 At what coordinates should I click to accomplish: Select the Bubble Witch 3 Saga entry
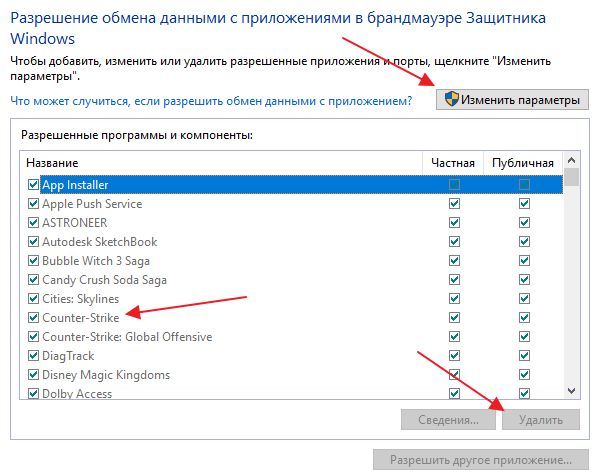tap(96, 261)
